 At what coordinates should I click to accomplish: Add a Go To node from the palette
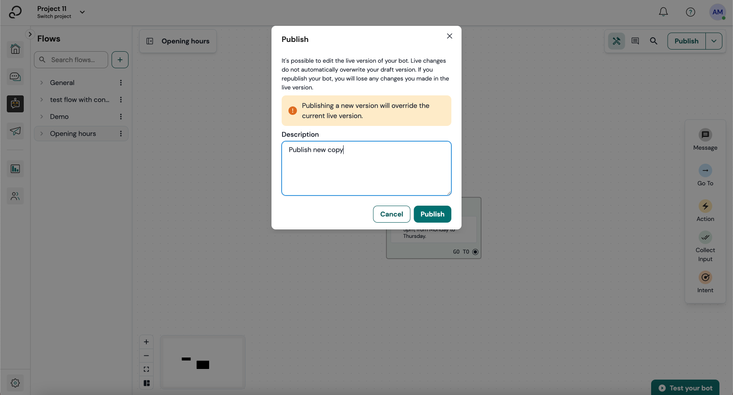(705, 175)
